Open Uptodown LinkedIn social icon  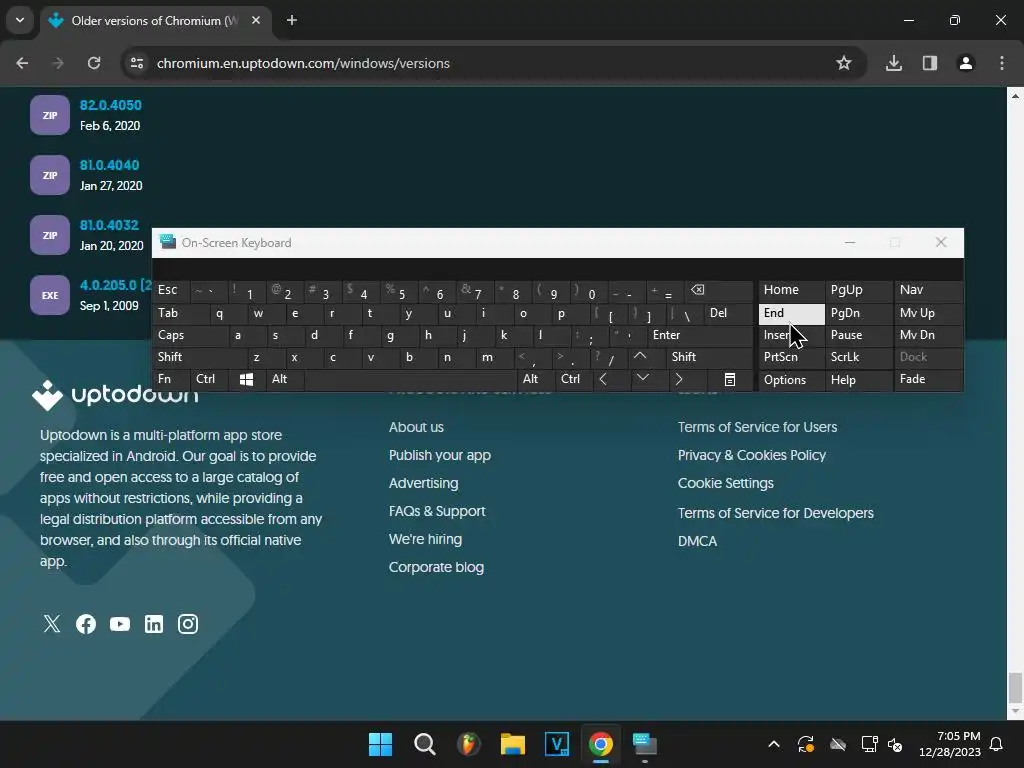coord(153,624)
